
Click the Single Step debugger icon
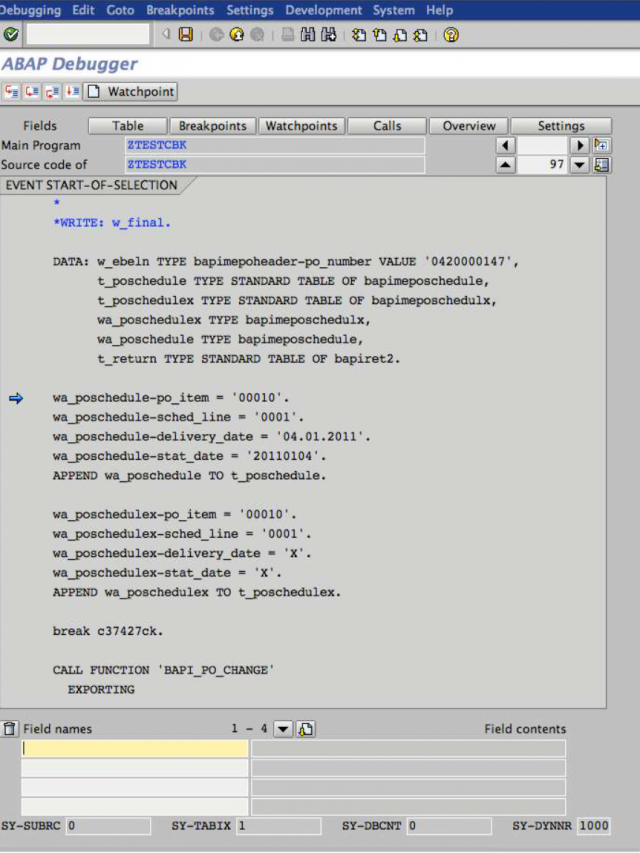click(x=11, y=91)
